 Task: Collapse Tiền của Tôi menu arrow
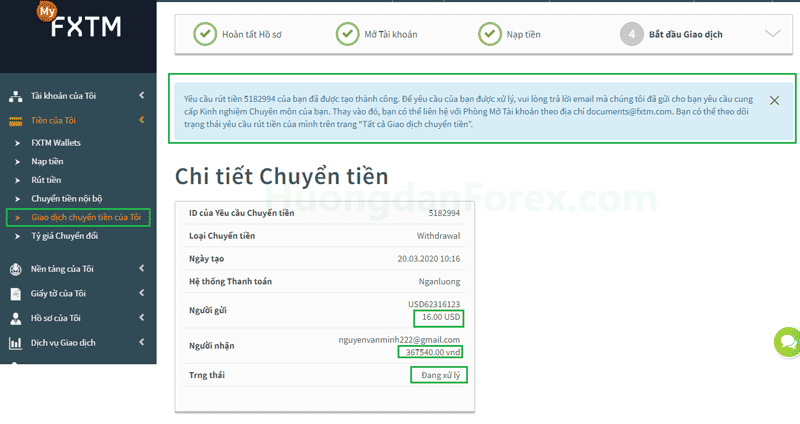click(142, 120)
